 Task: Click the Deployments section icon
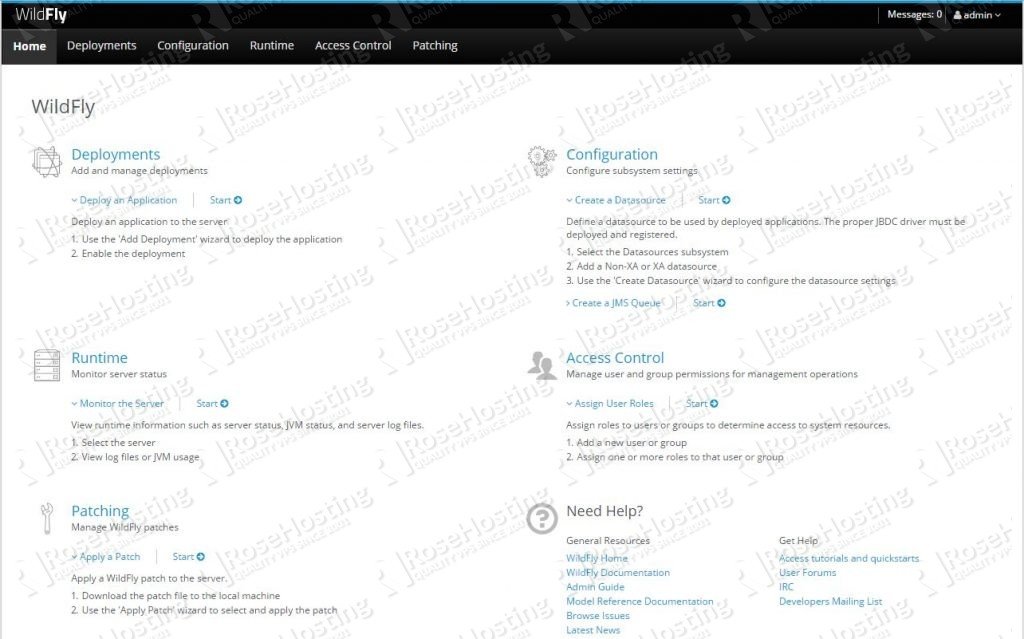coord(47,161)
